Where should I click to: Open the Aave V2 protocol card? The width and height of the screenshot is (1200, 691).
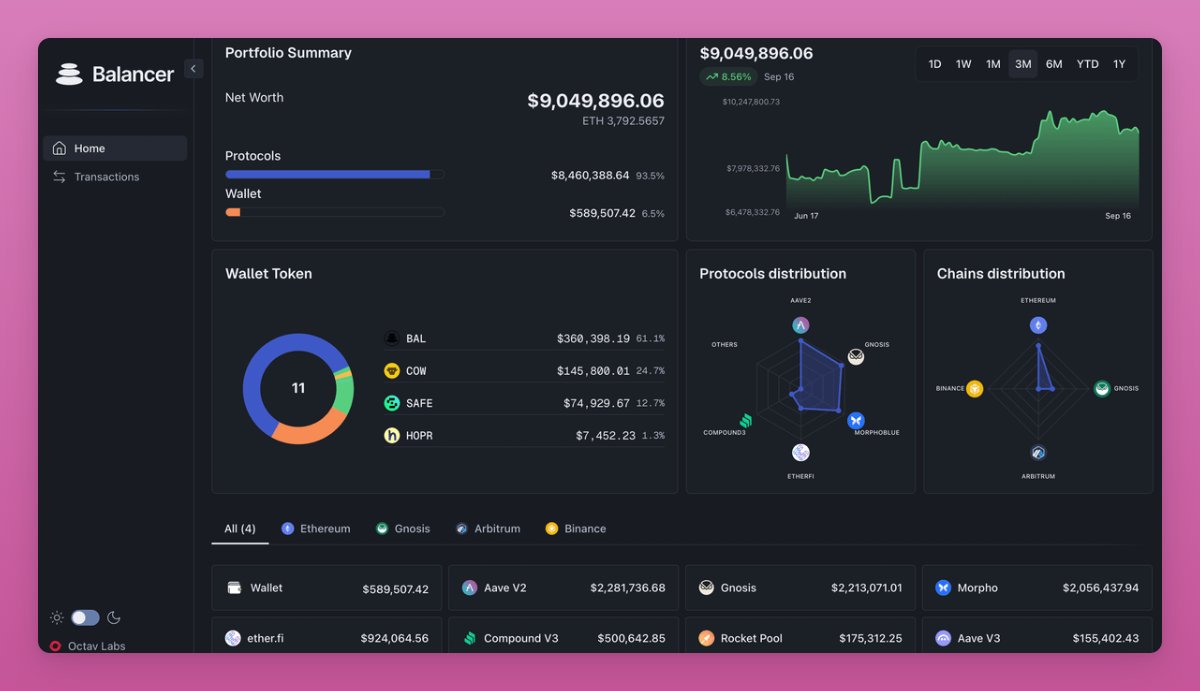tap(563, 588)
